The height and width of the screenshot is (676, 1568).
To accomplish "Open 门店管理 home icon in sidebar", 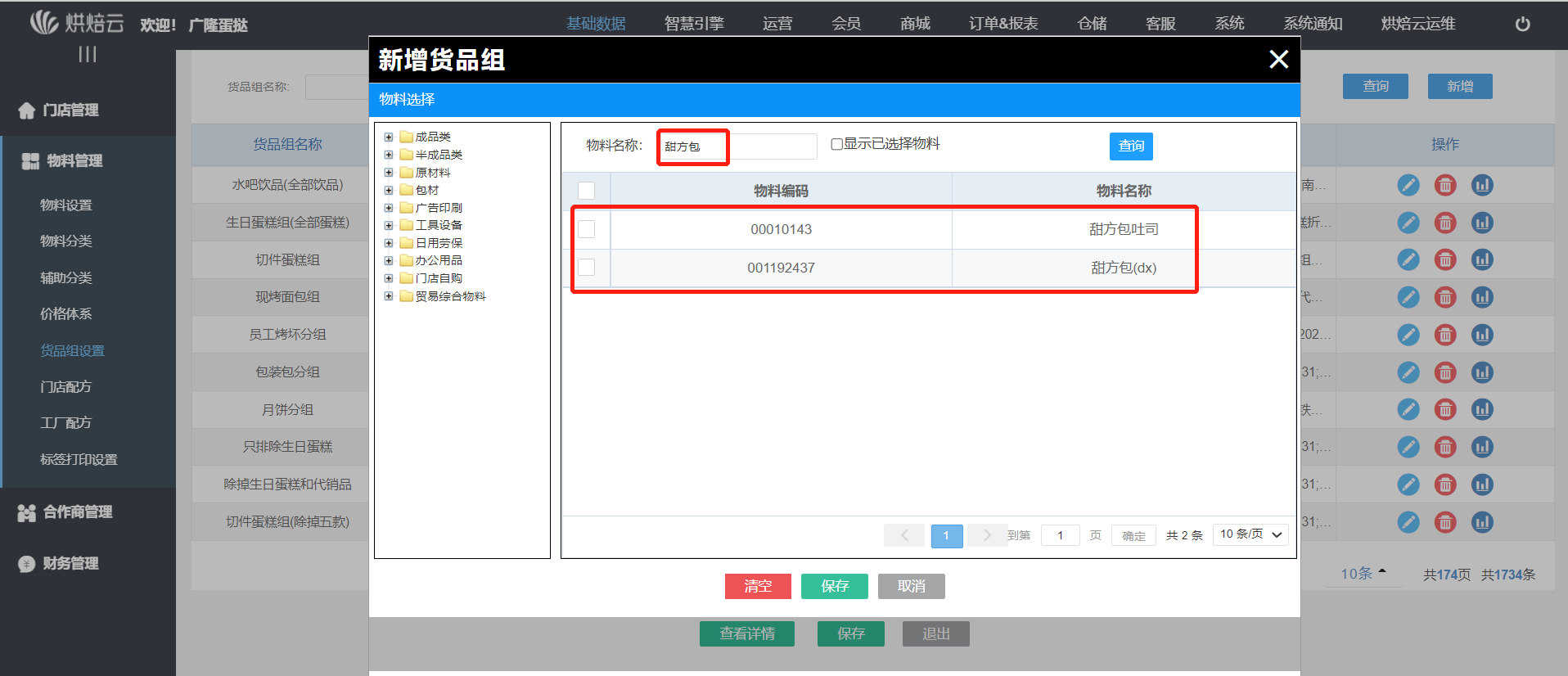I will (x=27, y=110).
